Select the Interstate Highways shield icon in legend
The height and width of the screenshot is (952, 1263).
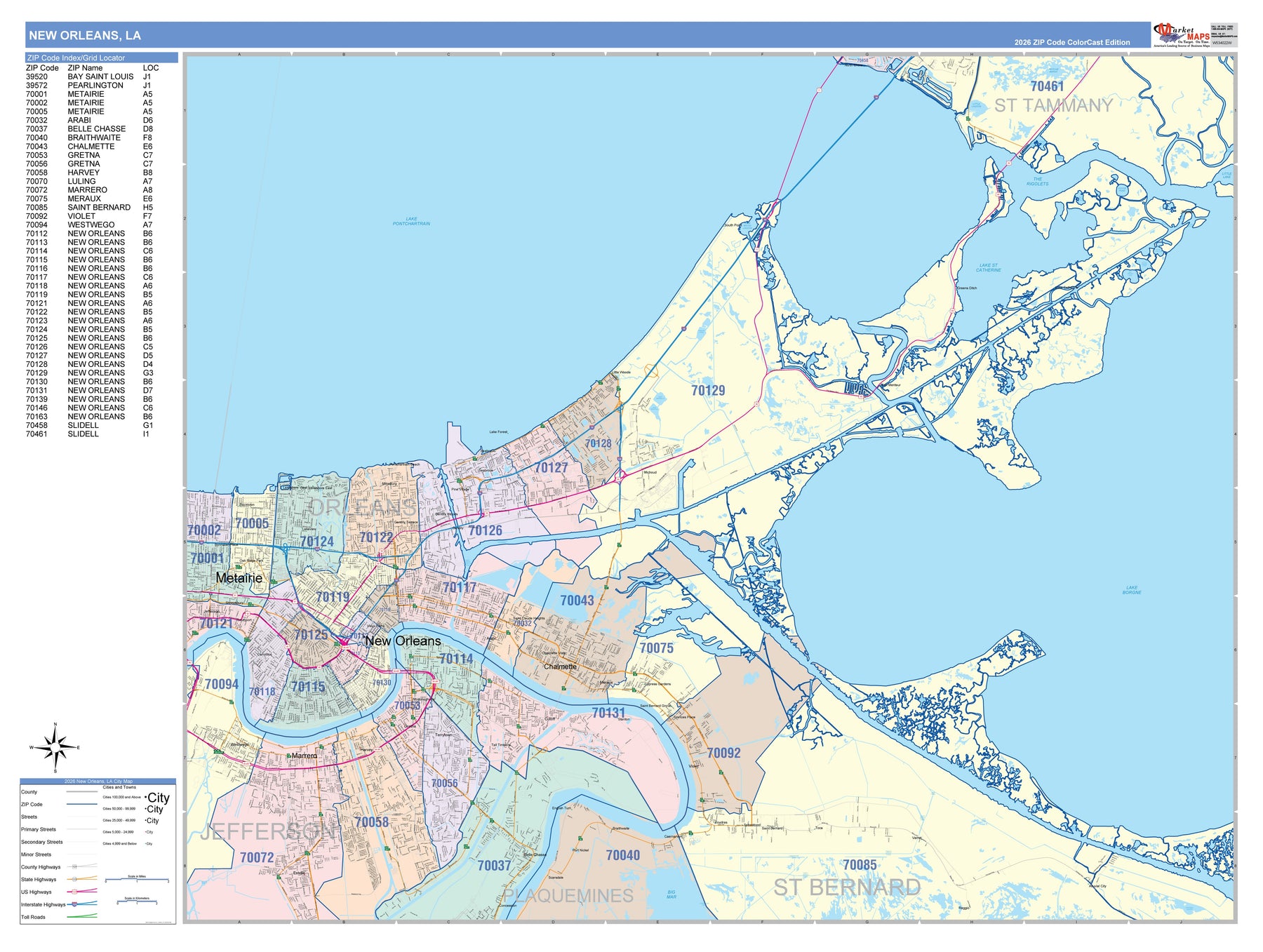pyautogui.click(x=74, y=904)
